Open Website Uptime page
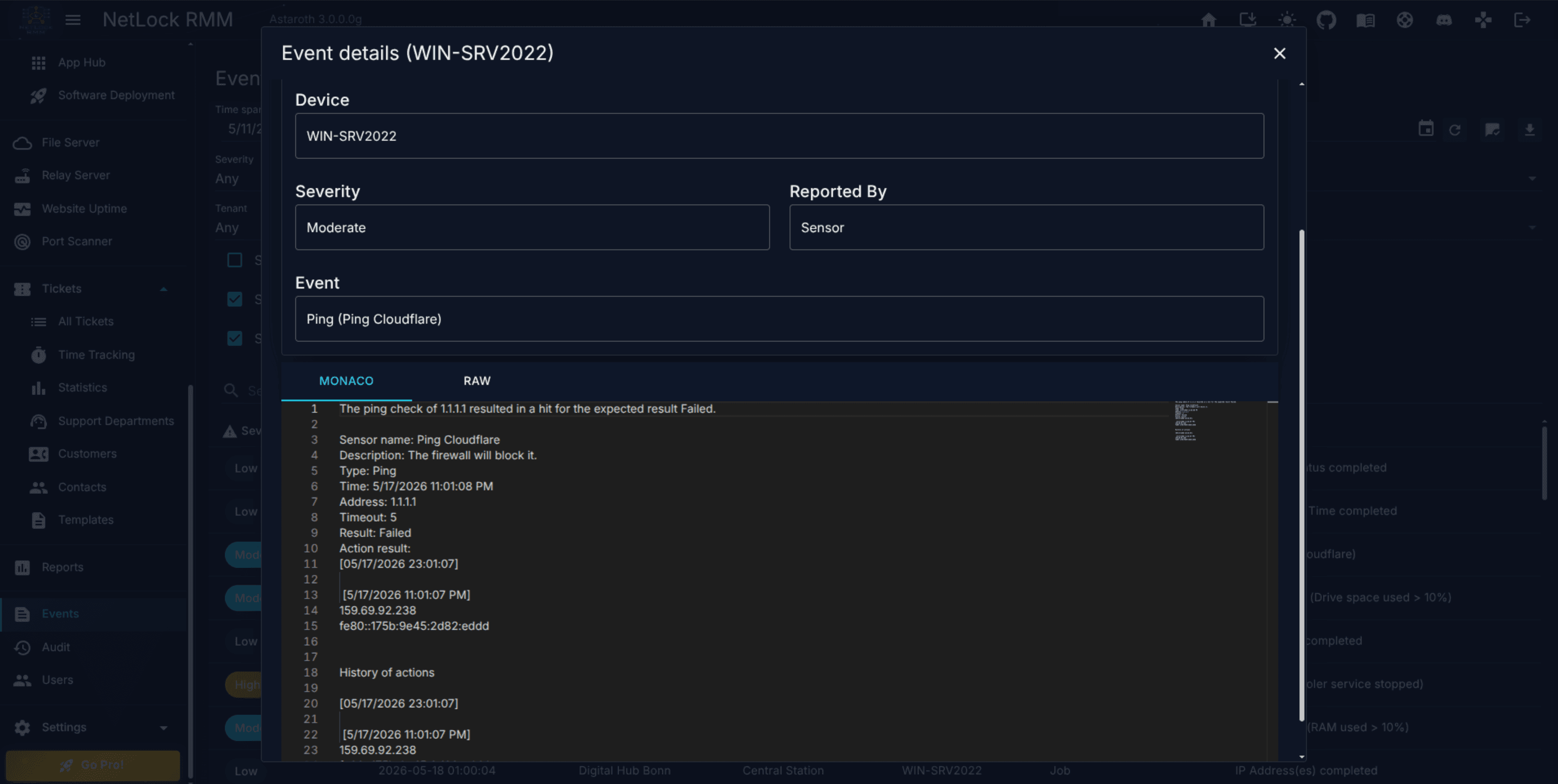This screenshot has width=1558, height=784. tap(84, 209)
